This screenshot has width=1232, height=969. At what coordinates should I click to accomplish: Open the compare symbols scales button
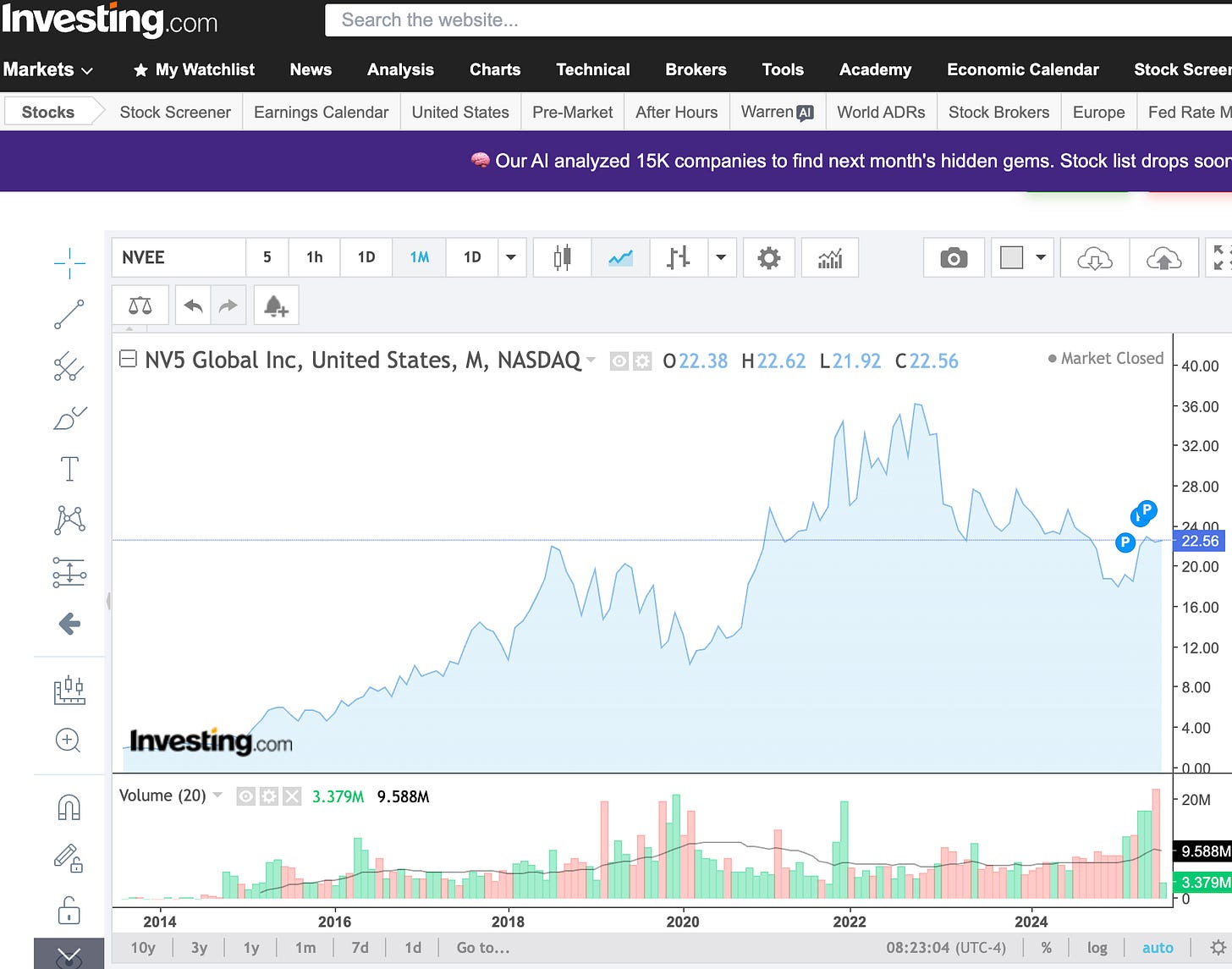[140, 306]
